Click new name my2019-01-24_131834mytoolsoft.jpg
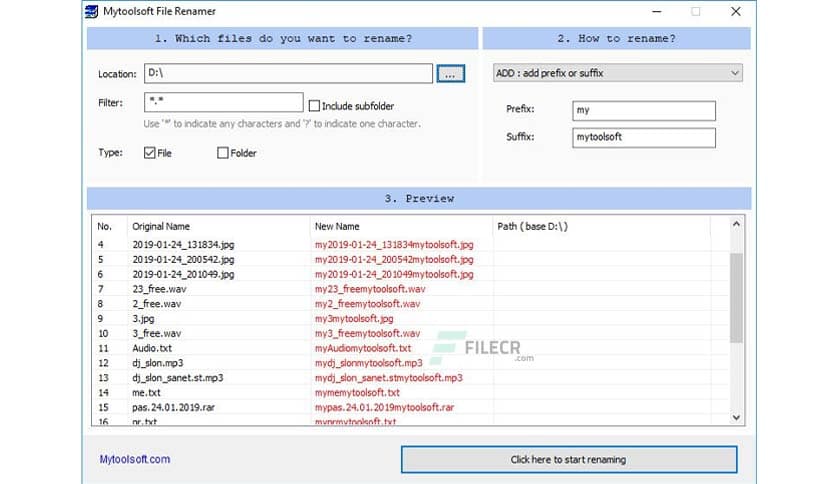Screen dimensions: 836x484 point(394,245)
